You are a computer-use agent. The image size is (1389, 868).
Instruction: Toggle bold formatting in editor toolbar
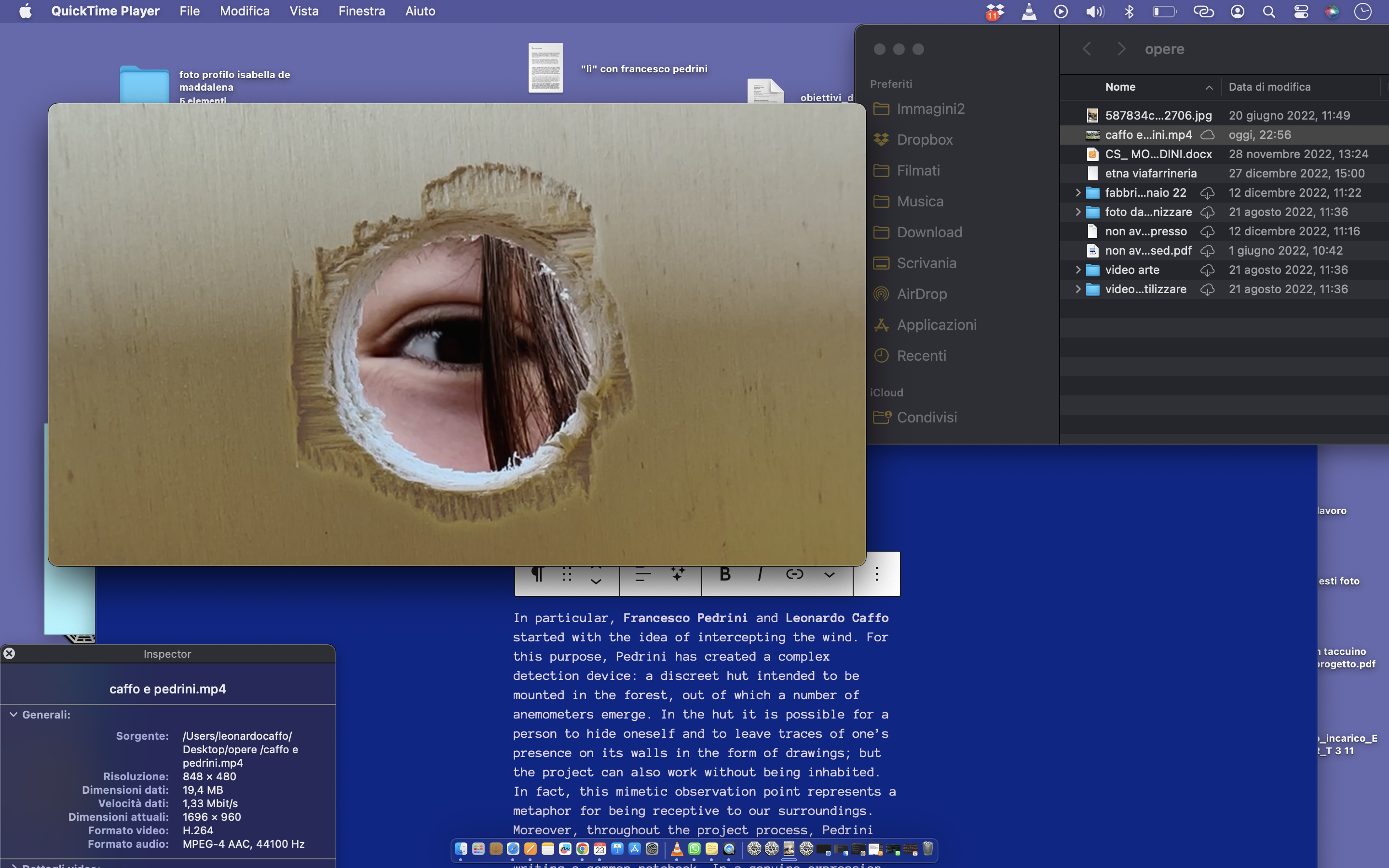[x=725, y=574]
